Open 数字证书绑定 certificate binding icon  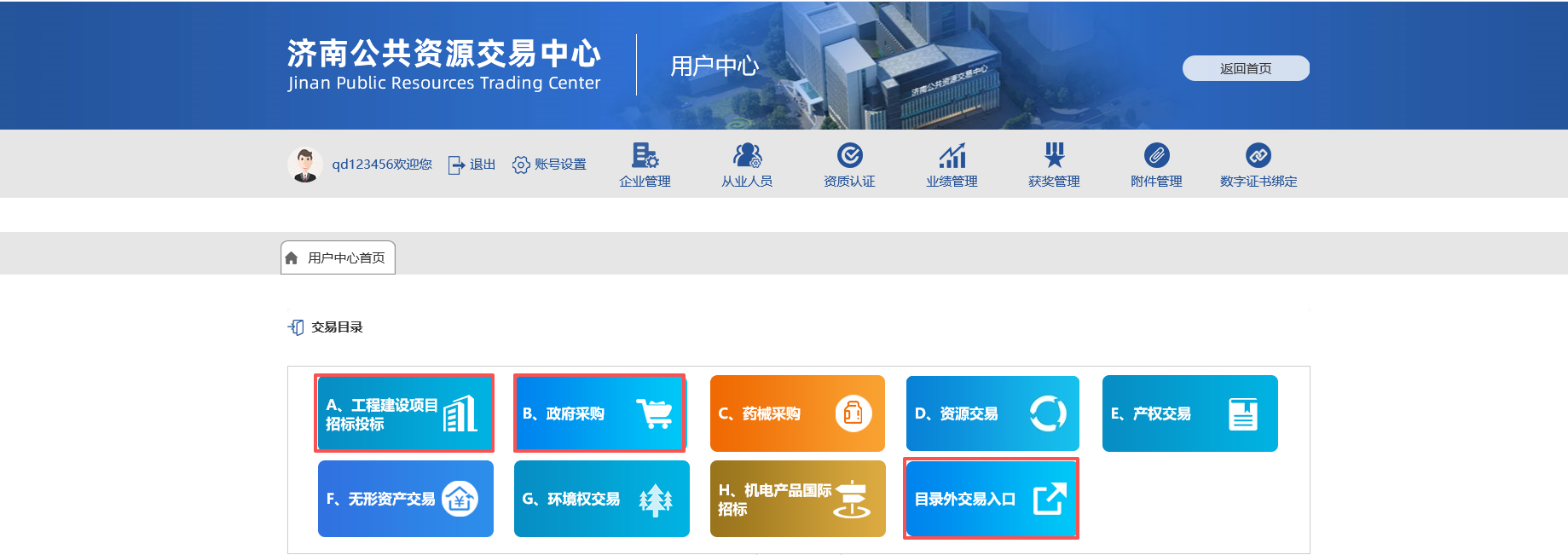click(x=1258, y=156)
